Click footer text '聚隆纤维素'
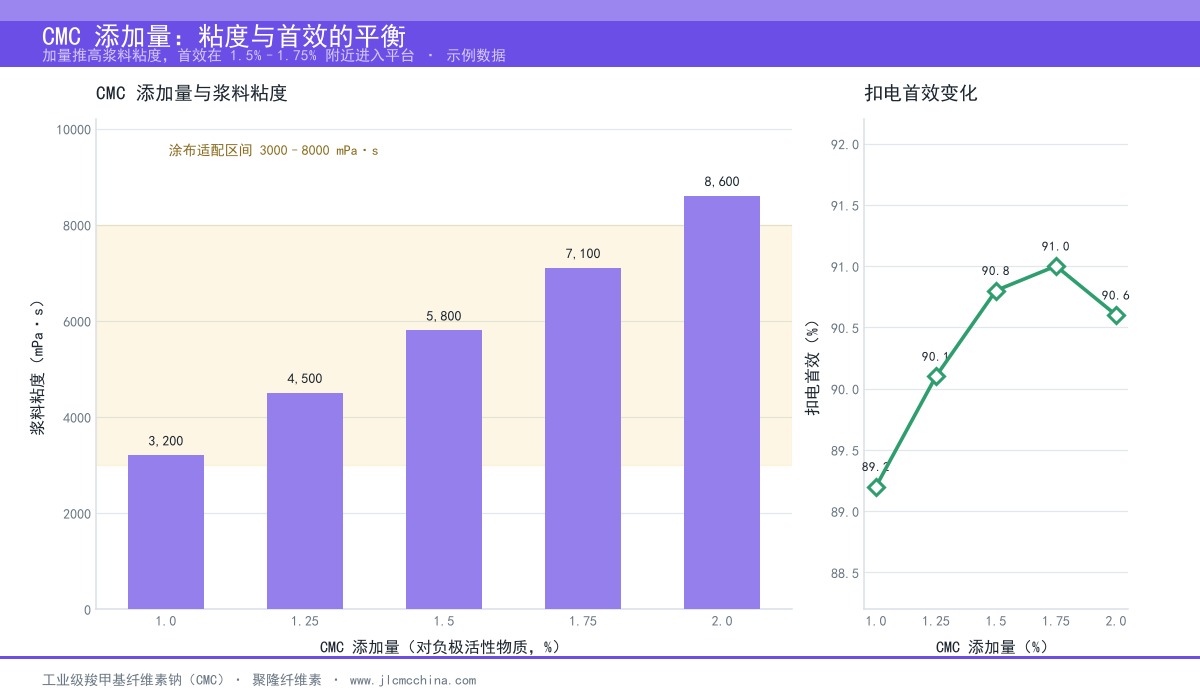 coord(287,680)
